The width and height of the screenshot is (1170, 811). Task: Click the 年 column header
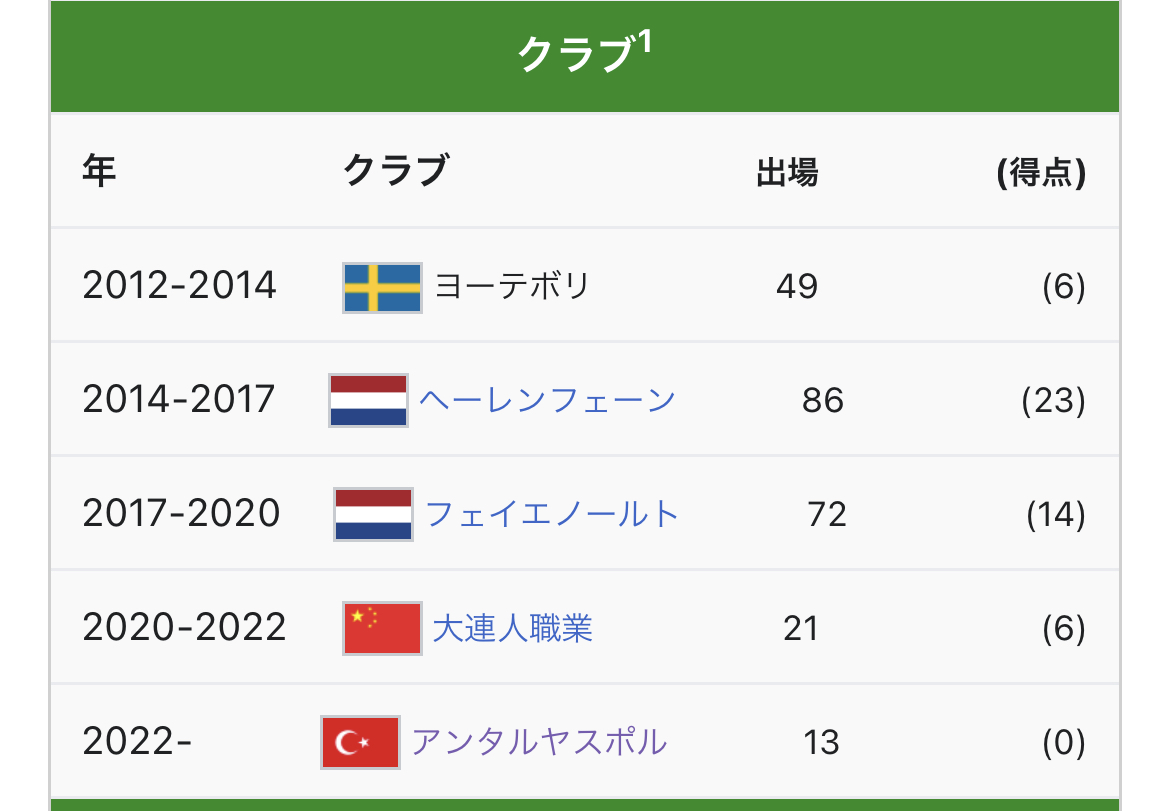99,172
